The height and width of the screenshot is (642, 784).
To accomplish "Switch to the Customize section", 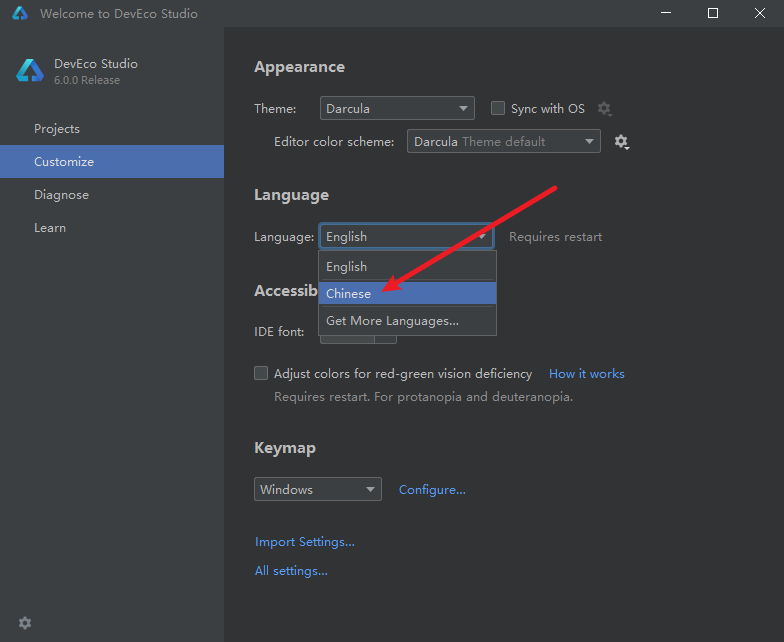I will tap(112, 162).
